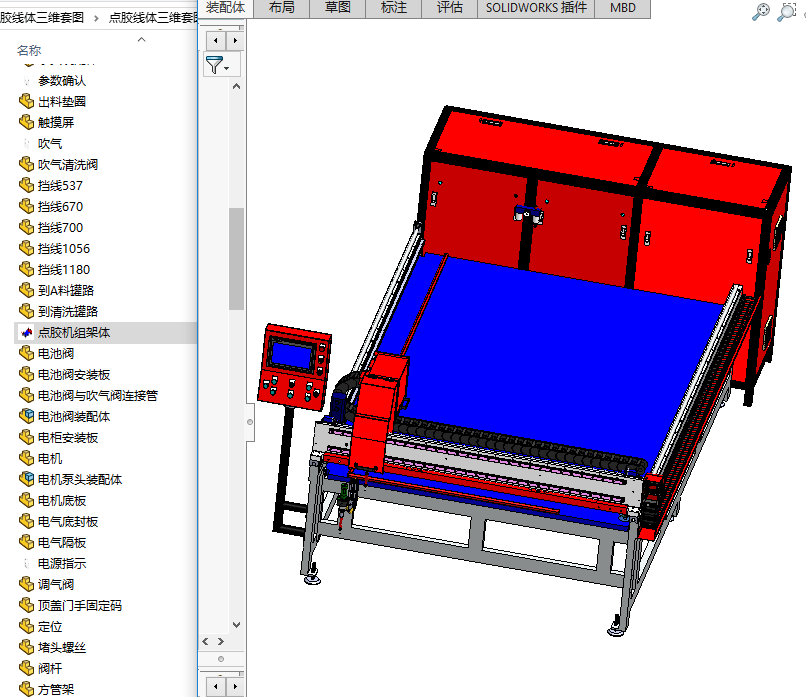Open the filter dropdown arrow beside funnel
Viewport: 806px width, 697px height.
(227, 68)
